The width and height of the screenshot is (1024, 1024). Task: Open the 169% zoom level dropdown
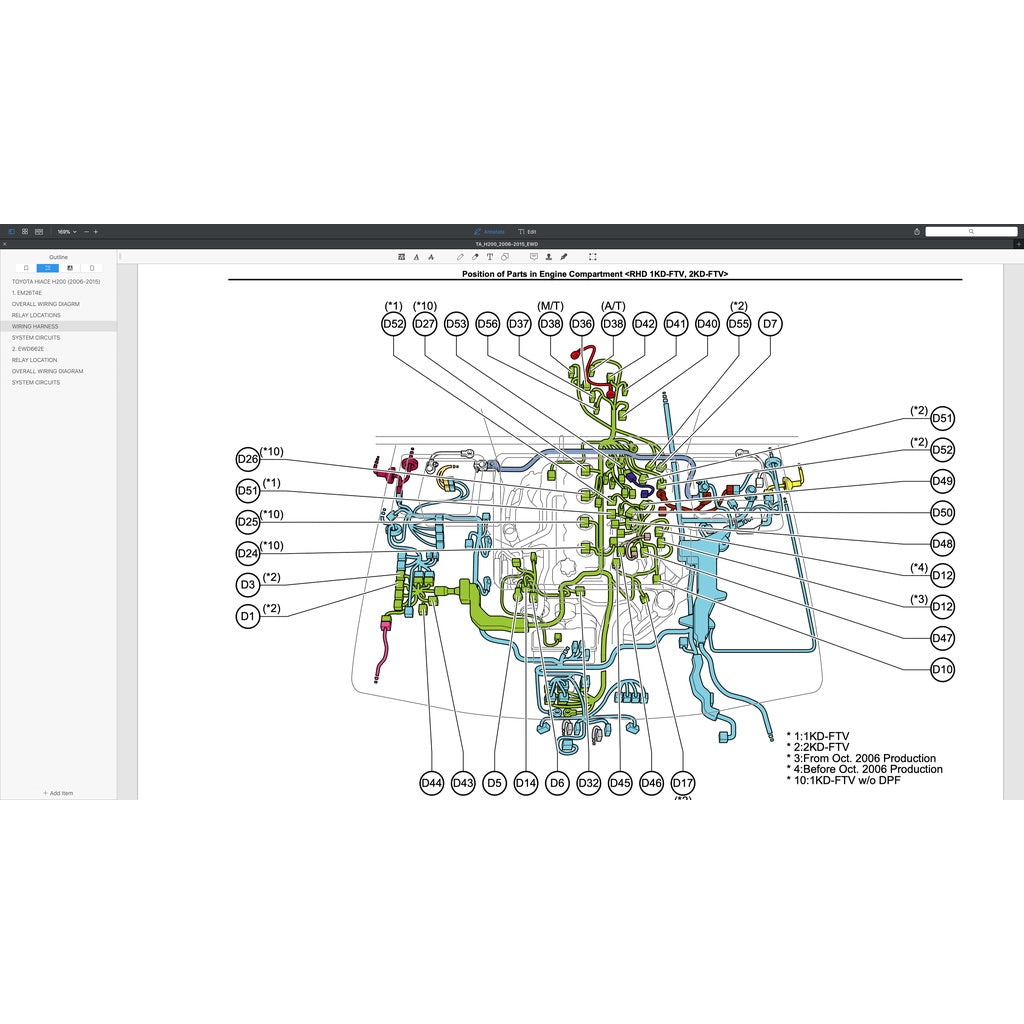[66, 231]
